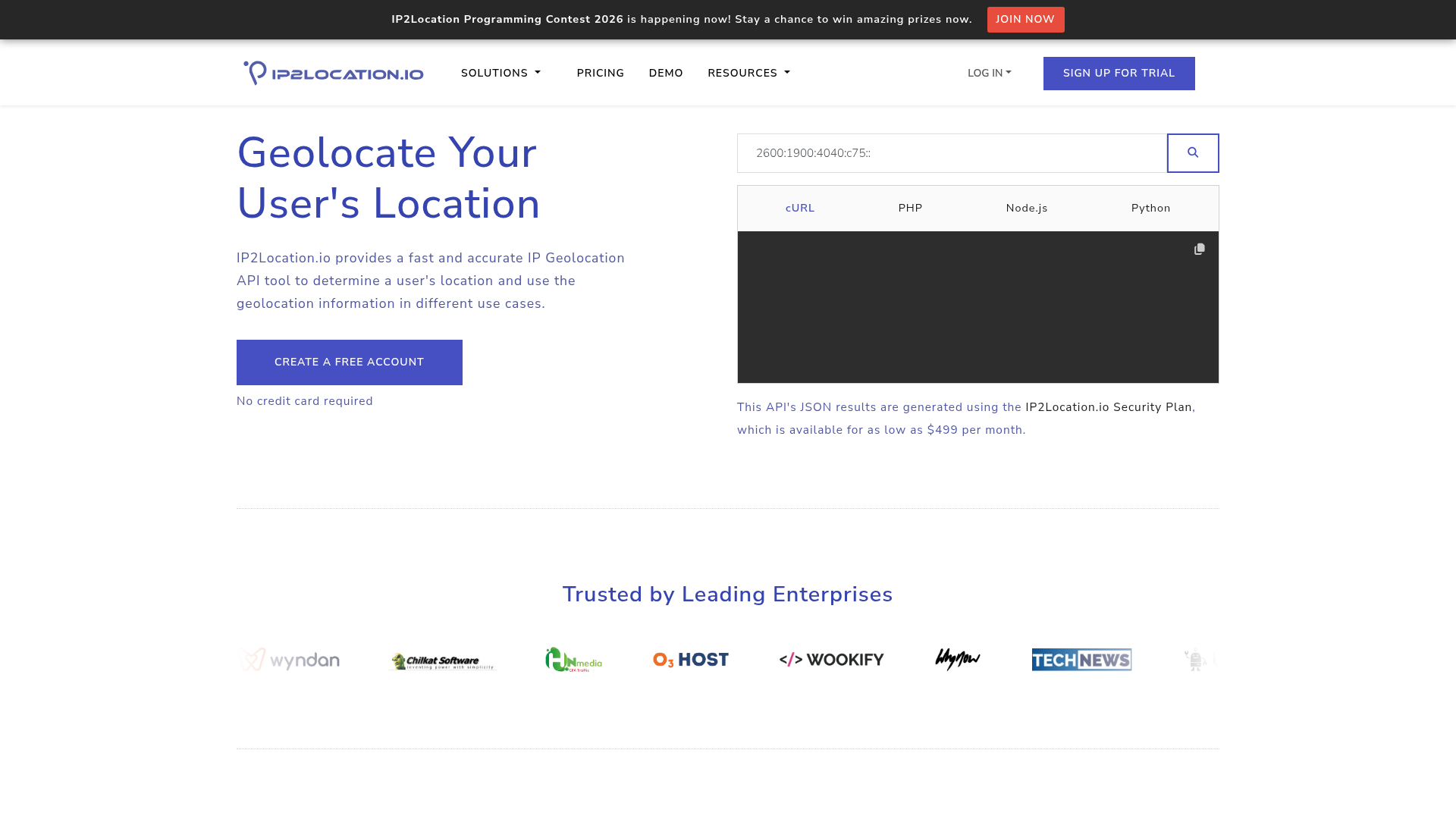Click the Wookify logo
This screenshot has height=819, width=1456.
point(832,660)
